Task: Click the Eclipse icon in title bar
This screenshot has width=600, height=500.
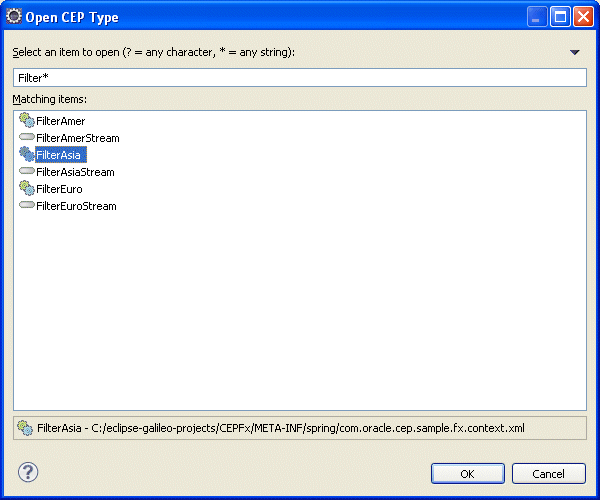Action: click(x=14, y=16)
